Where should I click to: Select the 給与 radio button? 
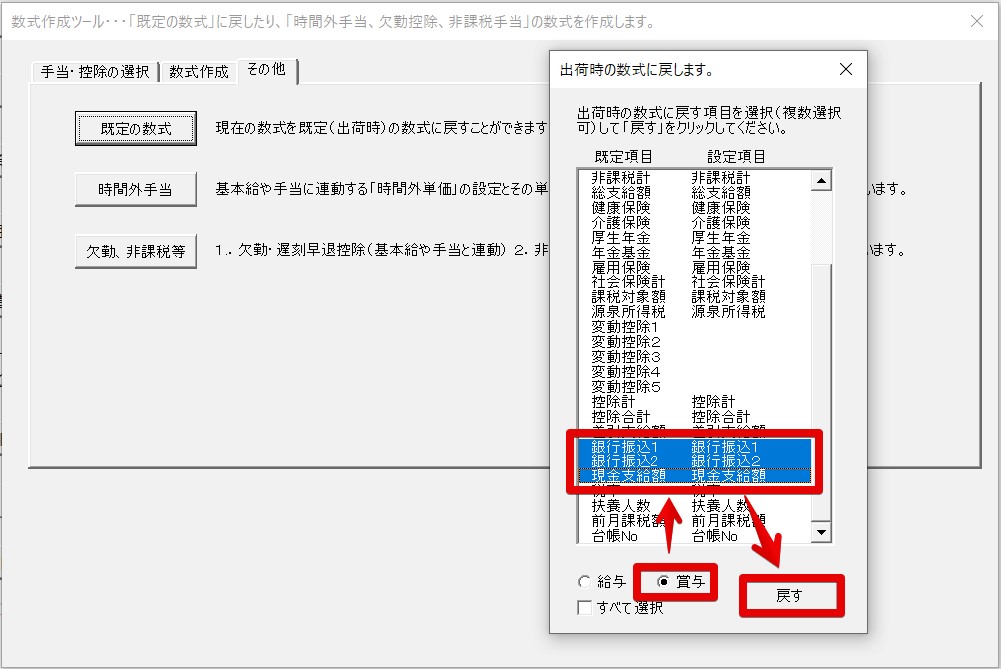coord(584,582)
